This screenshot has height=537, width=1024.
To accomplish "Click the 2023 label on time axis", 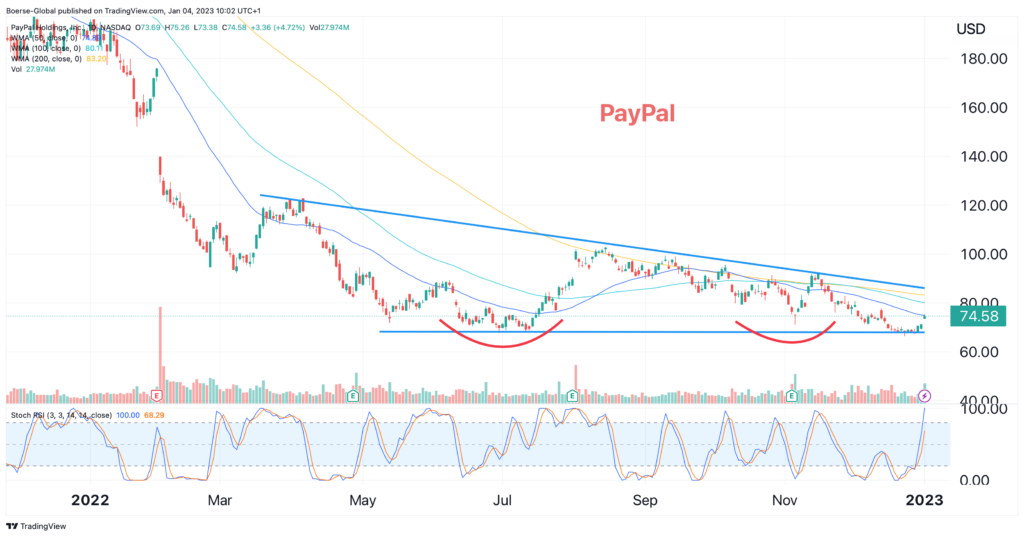I will coord(924,500).
